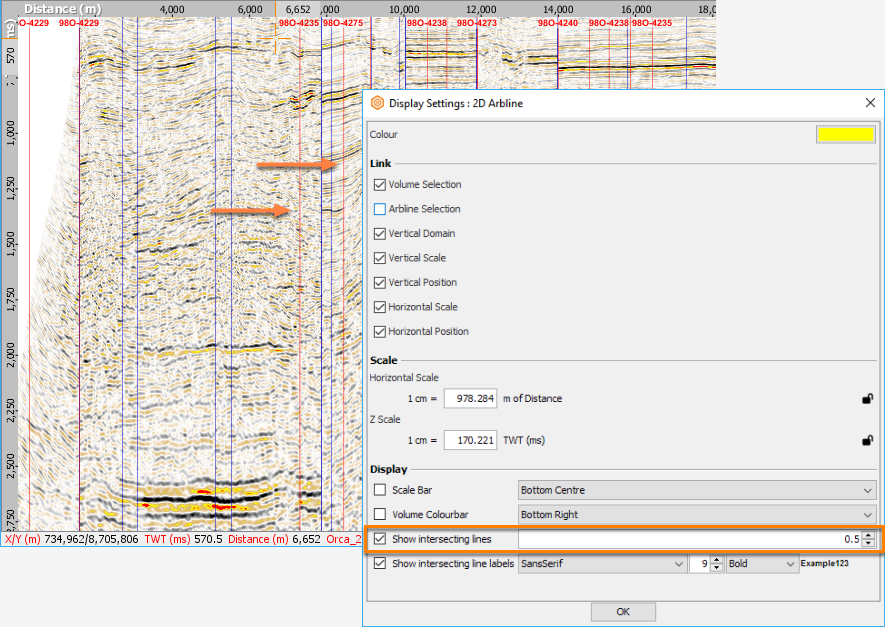The image size is (885, 627).
Task: Click the 98O-4240 intersecting line label
Action: [558, 23]
